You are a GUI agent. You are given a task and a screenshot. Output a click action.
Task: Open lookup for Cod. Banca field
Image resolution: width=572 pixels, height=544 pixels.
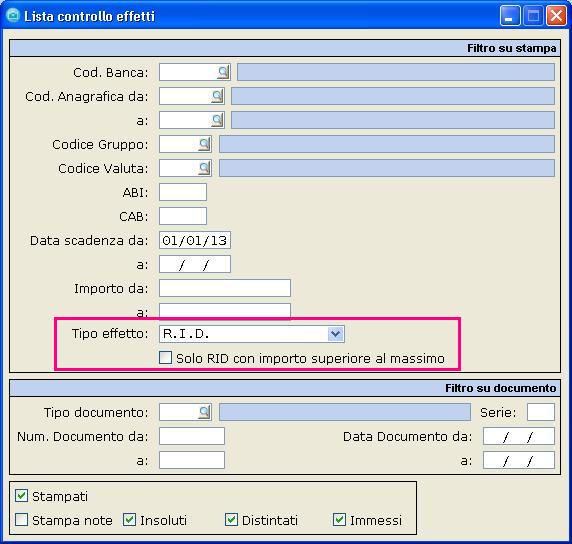click(223, 72)
